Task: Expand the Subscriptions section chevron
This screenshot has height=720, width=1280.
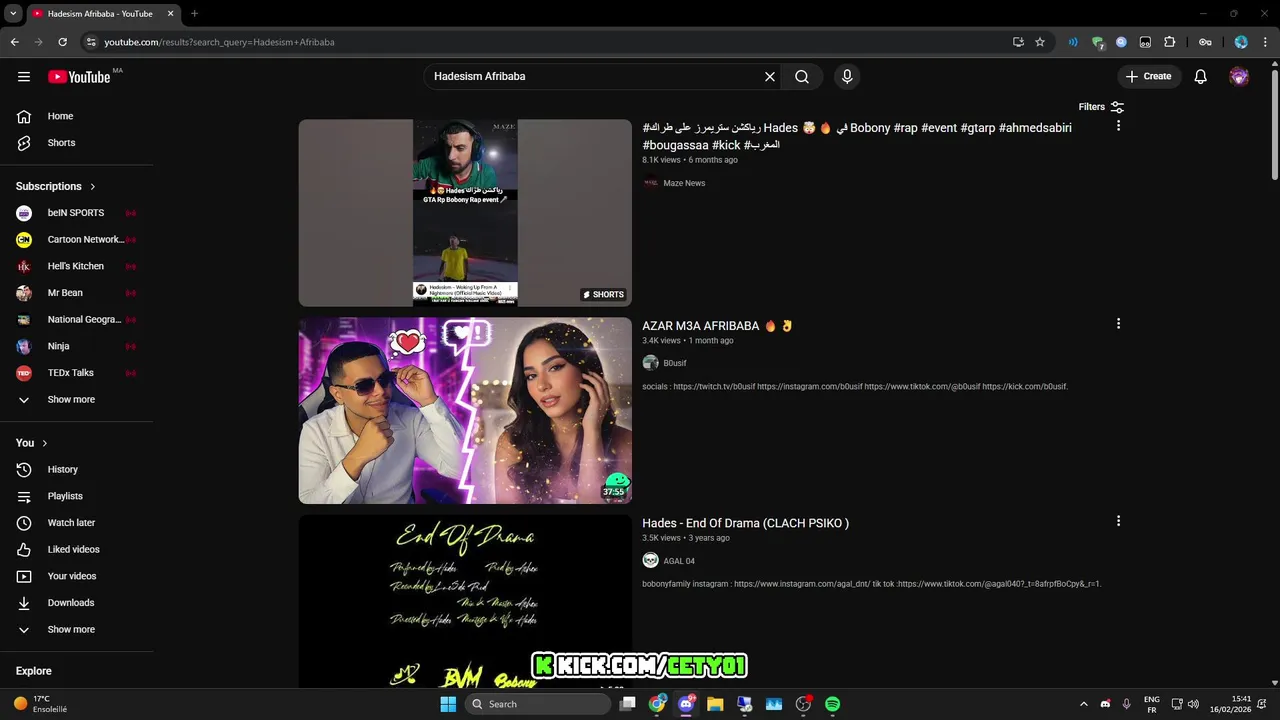Action: 93,187
